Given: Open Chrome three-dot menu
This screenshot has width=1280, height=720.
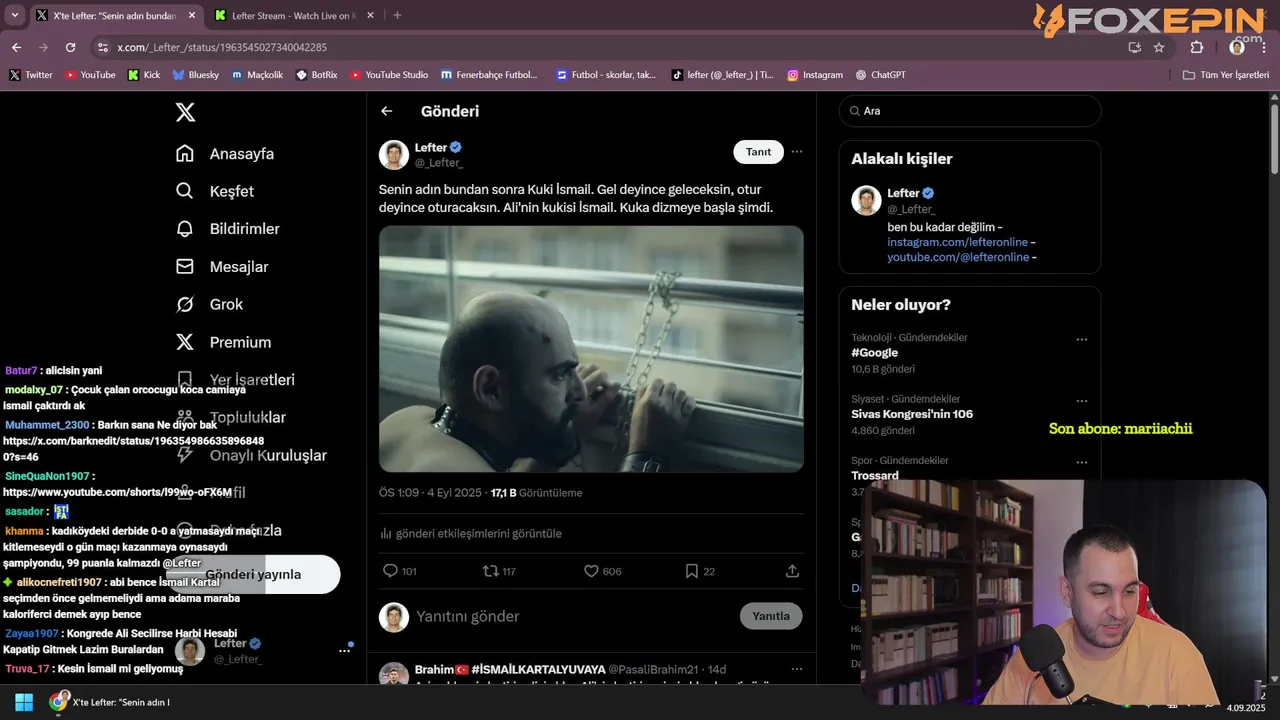Looking at the screenshot, I should (x=1263, y=47).
